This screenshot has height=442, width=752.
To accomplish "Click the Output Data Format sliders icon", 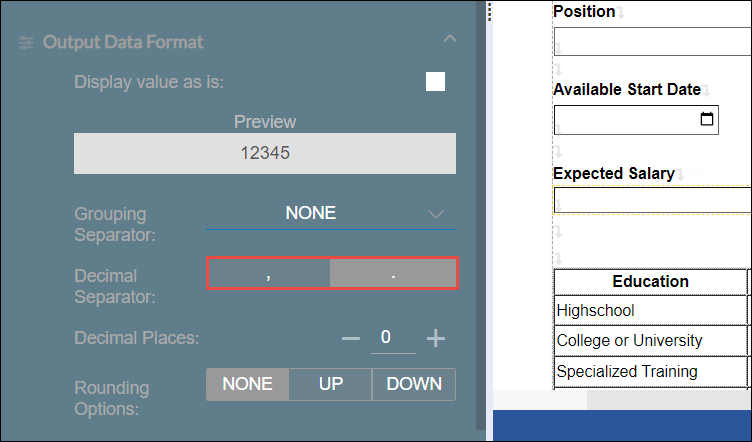I will (x=26, y=43).
